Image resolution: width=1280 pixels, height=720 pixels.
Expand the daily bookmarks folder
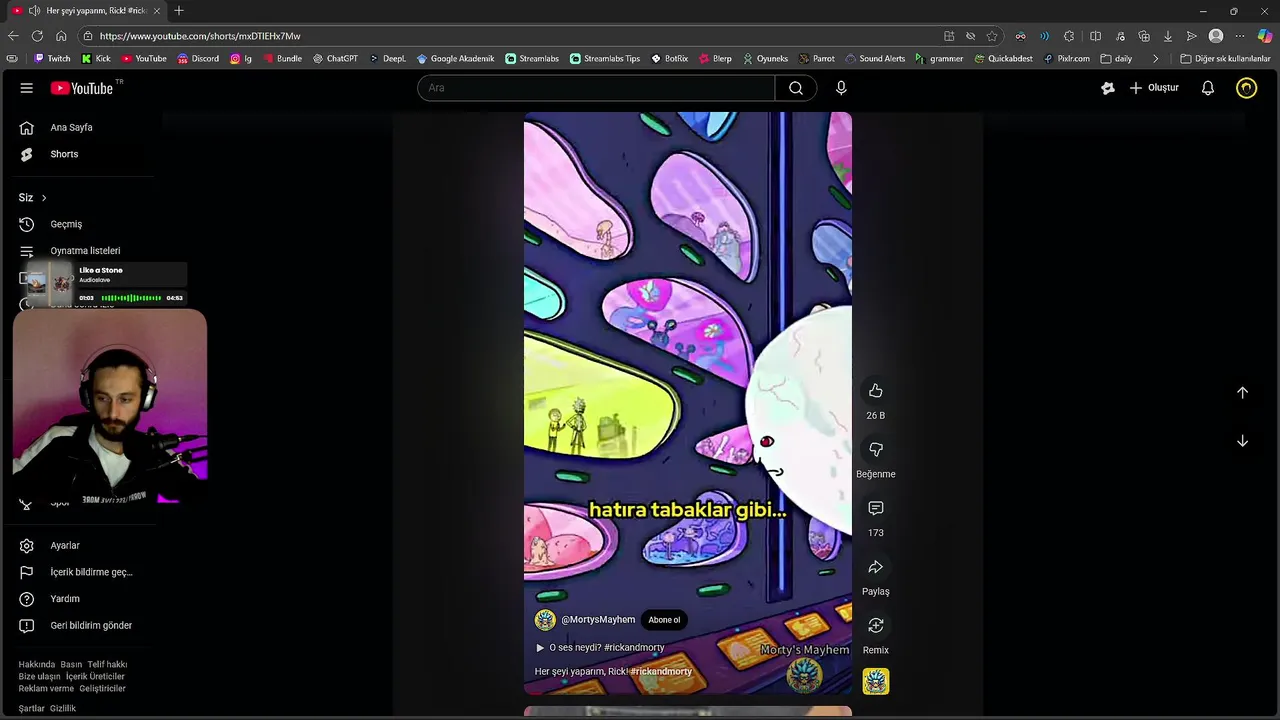click(x=1116, y=59)
